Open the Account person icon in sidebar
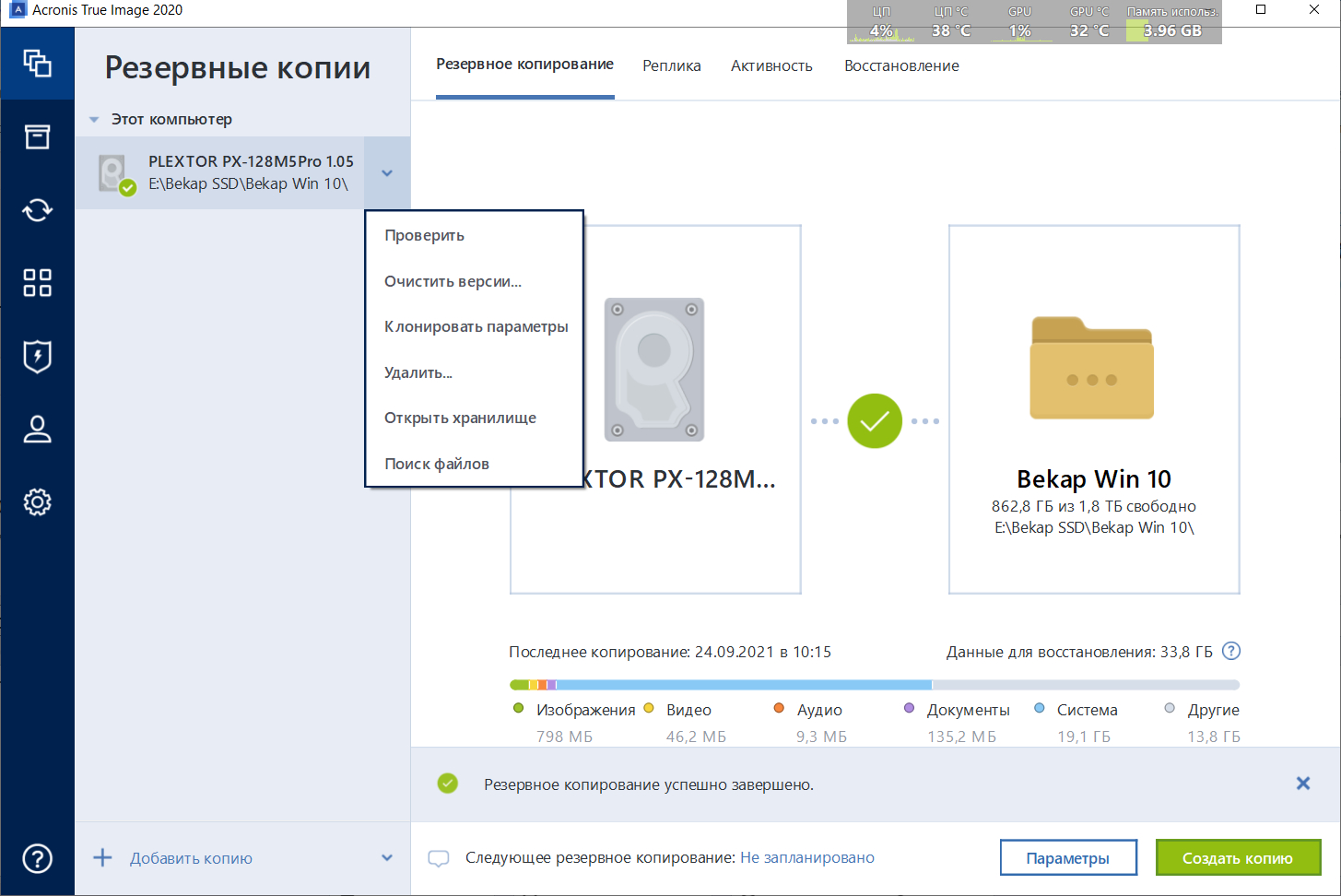Image resolution: width=1341 pixels, height=896 pixels. tap(37, 429)
